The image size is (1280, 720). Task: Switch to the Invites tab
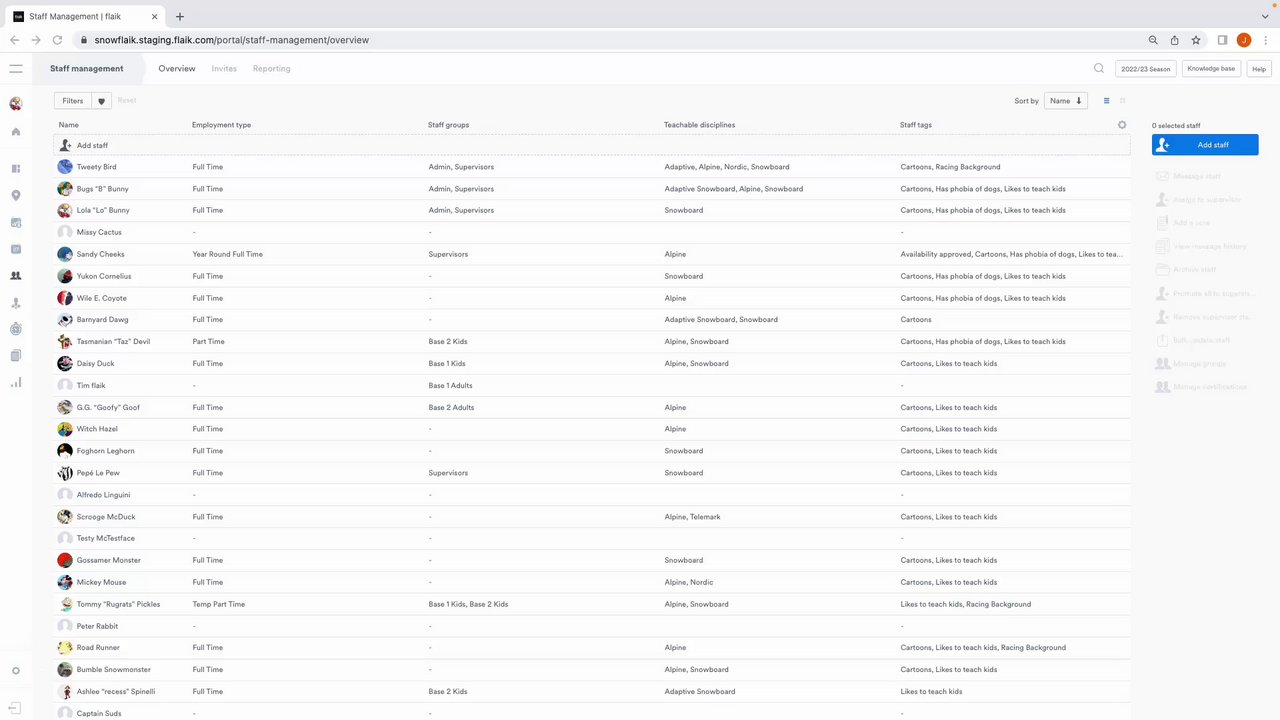(x=224, y=69)
